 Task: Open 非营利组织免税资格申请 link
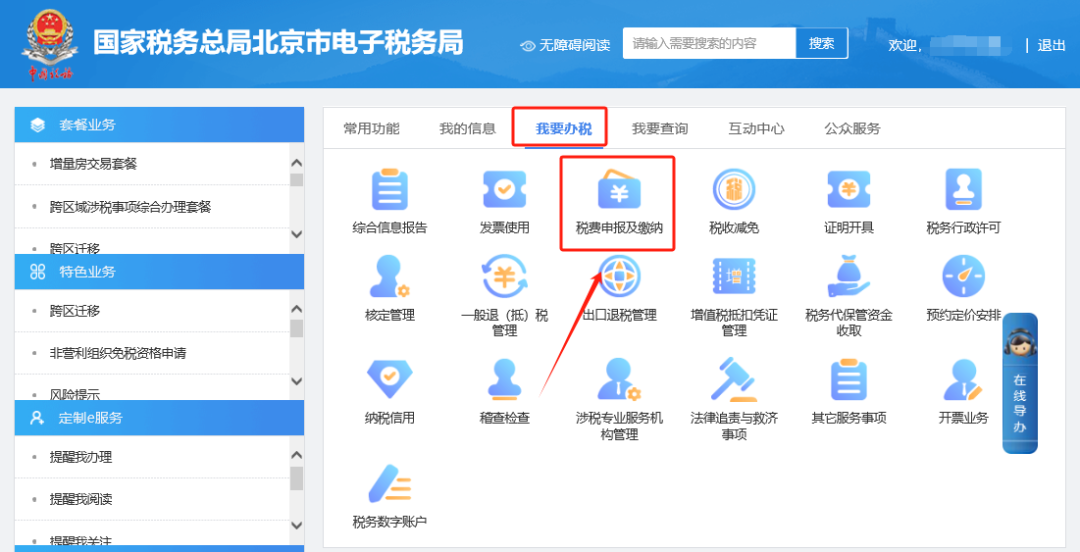(x=118, y=354)
